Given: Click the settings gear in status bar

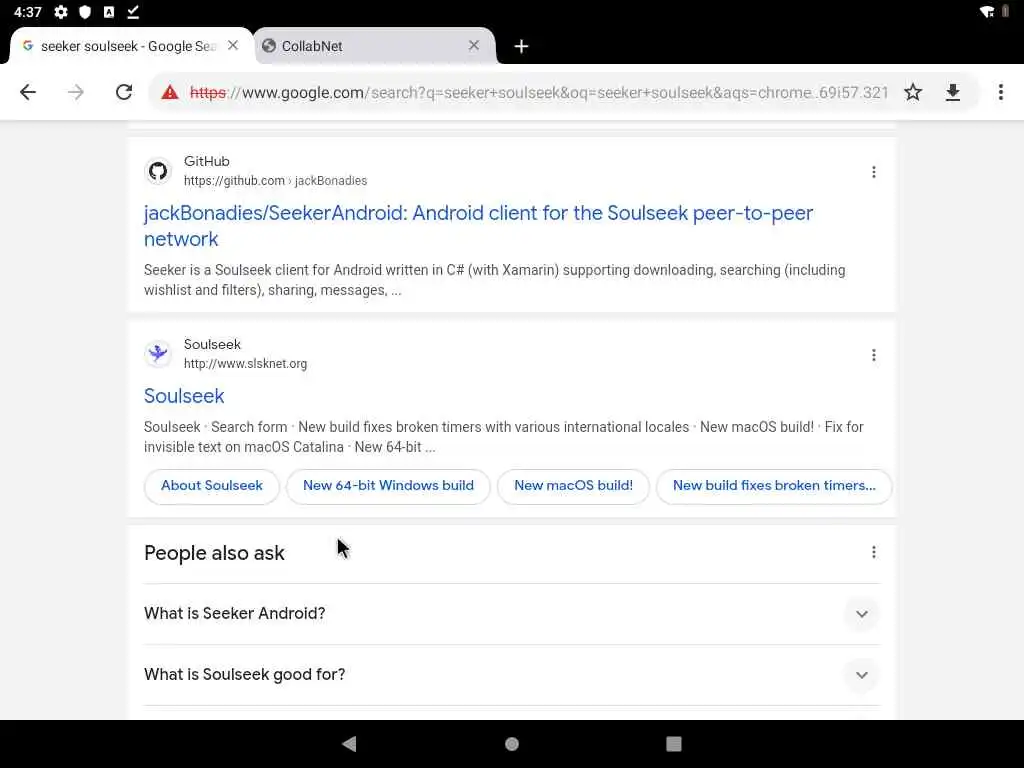Looking at the screenshot, I should click(x=61, y=12).
